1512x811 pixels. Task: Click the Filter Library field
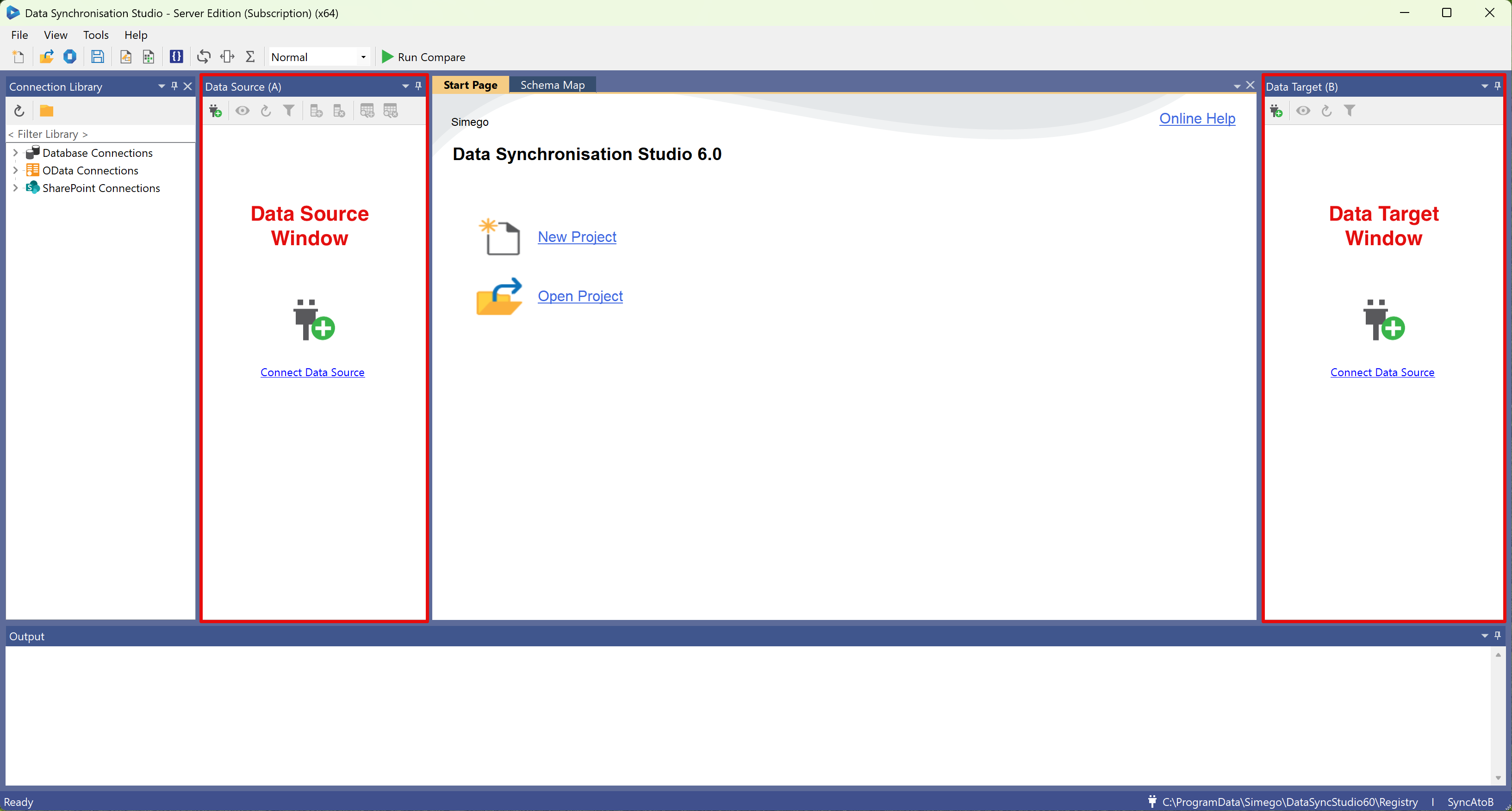100,134
